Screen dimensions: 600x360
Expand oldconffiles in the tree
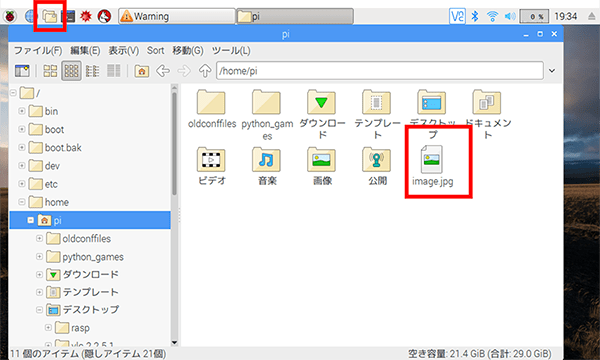tap(39, 238)
